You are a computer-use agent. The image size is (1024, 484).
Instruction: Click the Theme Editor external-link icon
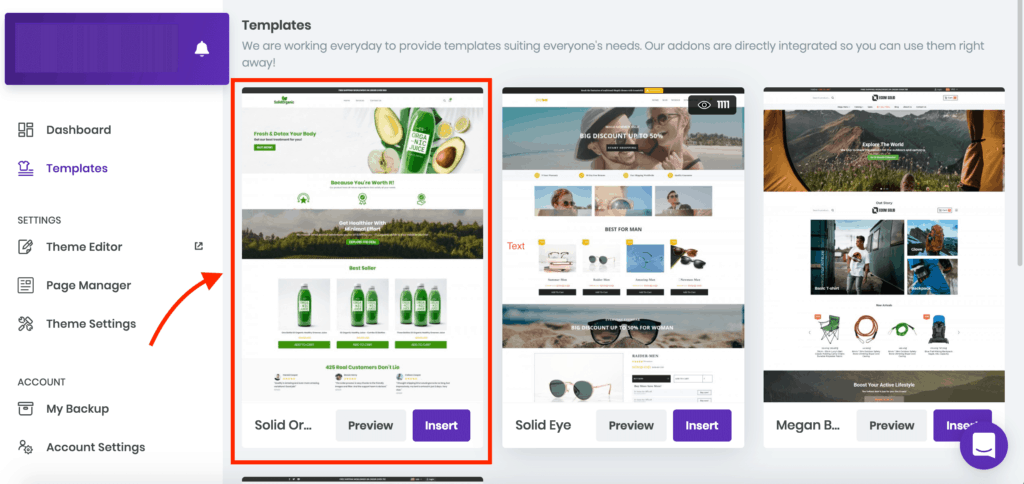(x=199, y=246)
